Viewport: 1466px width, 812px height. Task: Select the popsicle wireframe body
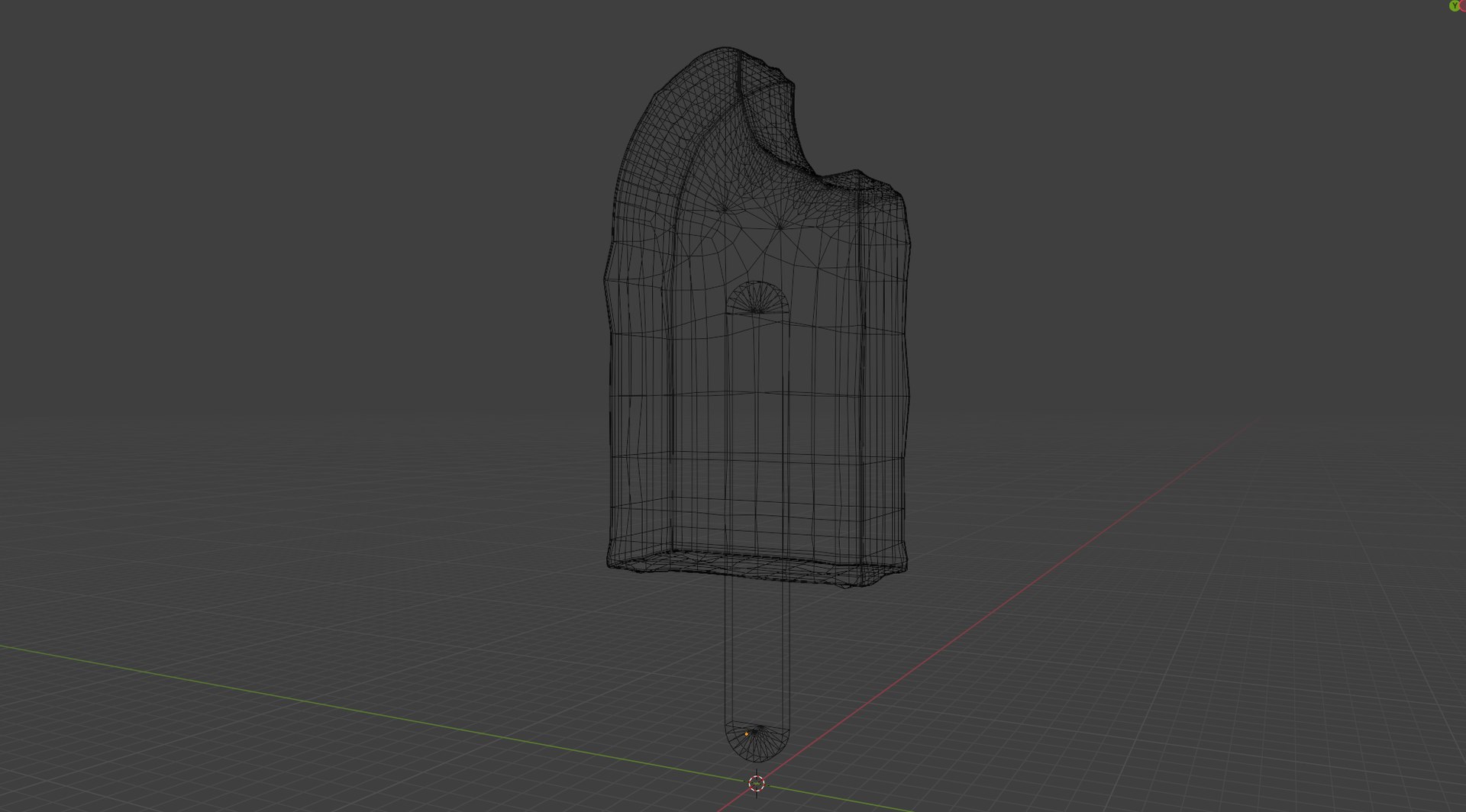[x=757, y=317]
